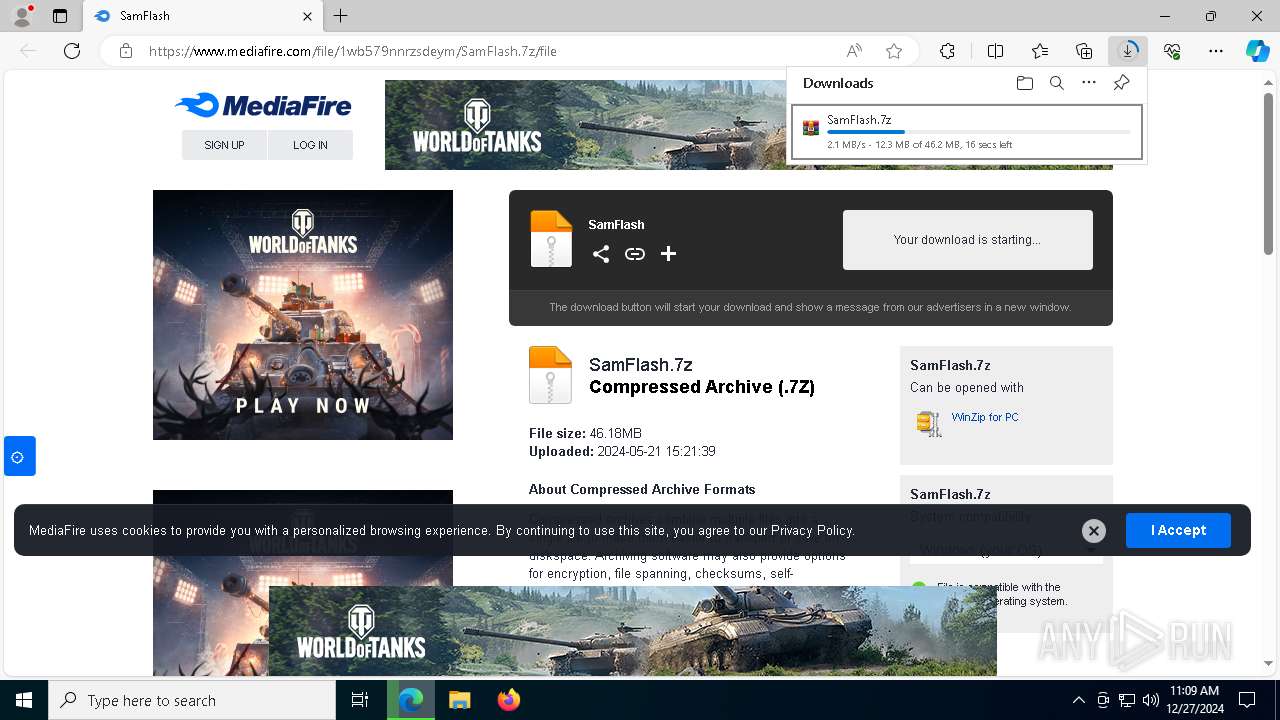Click the blue accessibility side widget
1280x720 pixels.
pyautogui.click(x=19, y=456)
